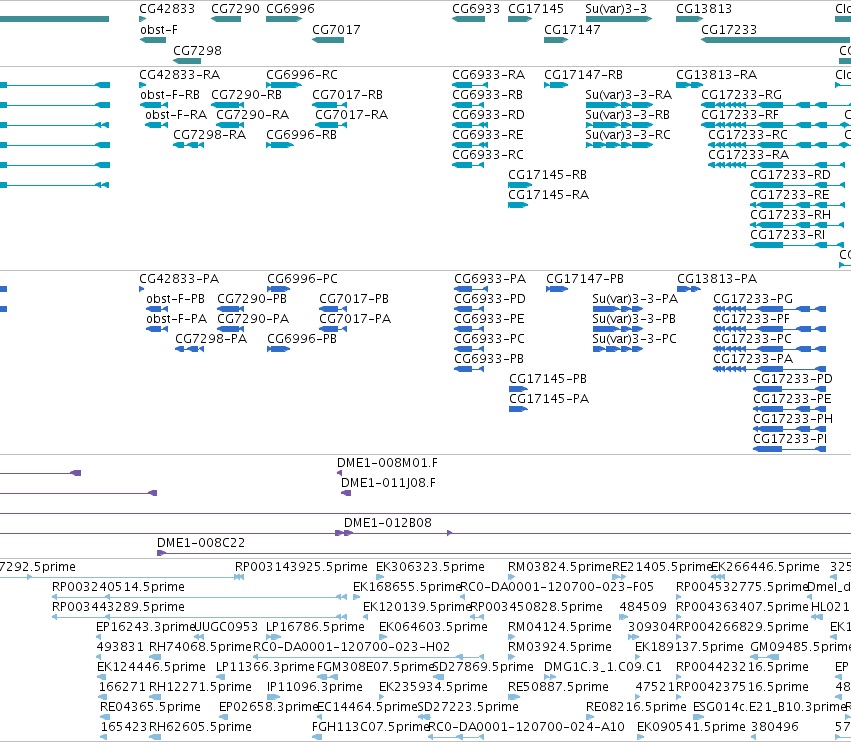Select protein CG17145-PA
Viewport: 851px width, 742px height.
(x=549, y=399)
